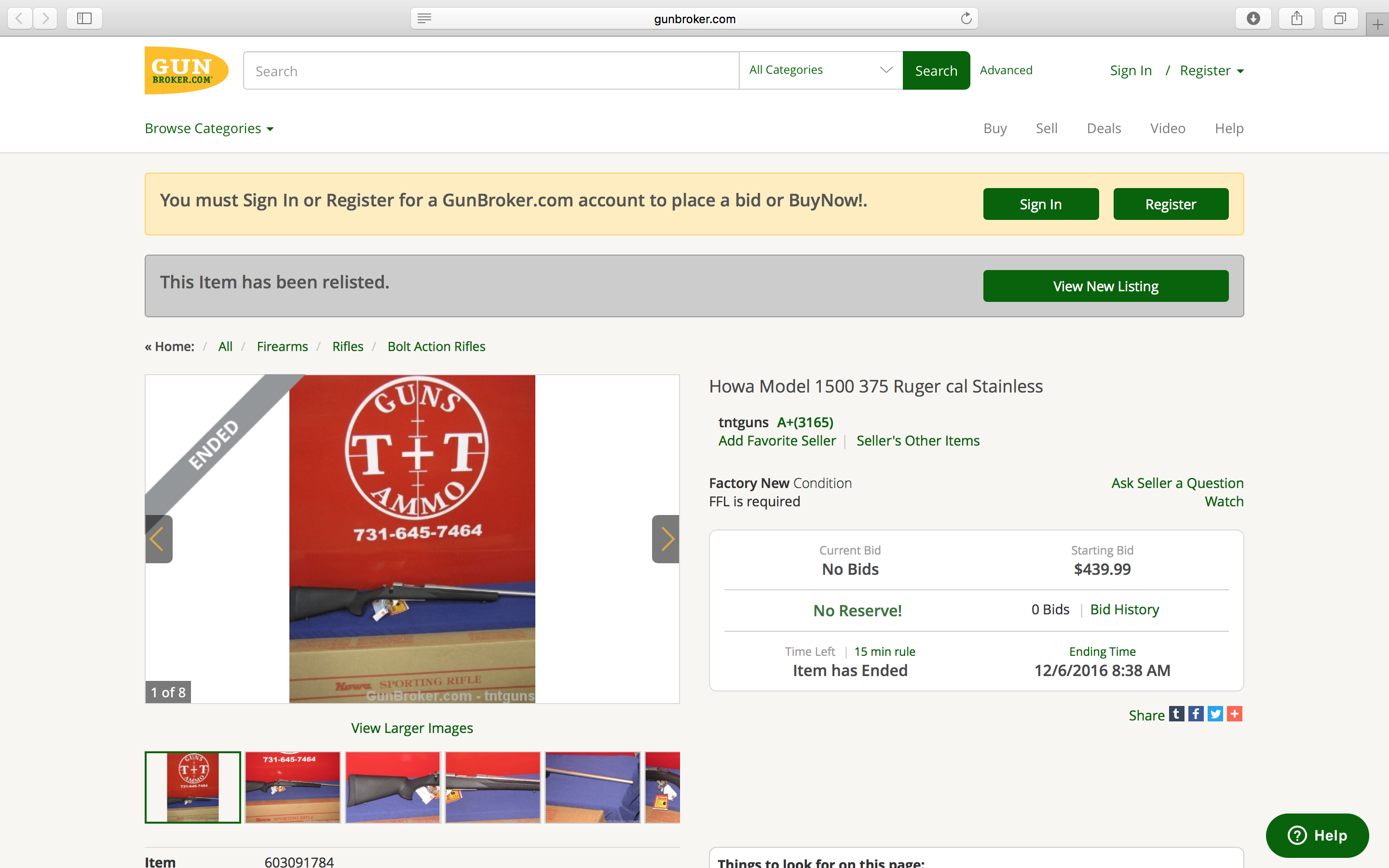This screenshot has width=1389, height=868.
Task: Select sixth partially visible thumbnail
Action: click(x=662, y=787)
